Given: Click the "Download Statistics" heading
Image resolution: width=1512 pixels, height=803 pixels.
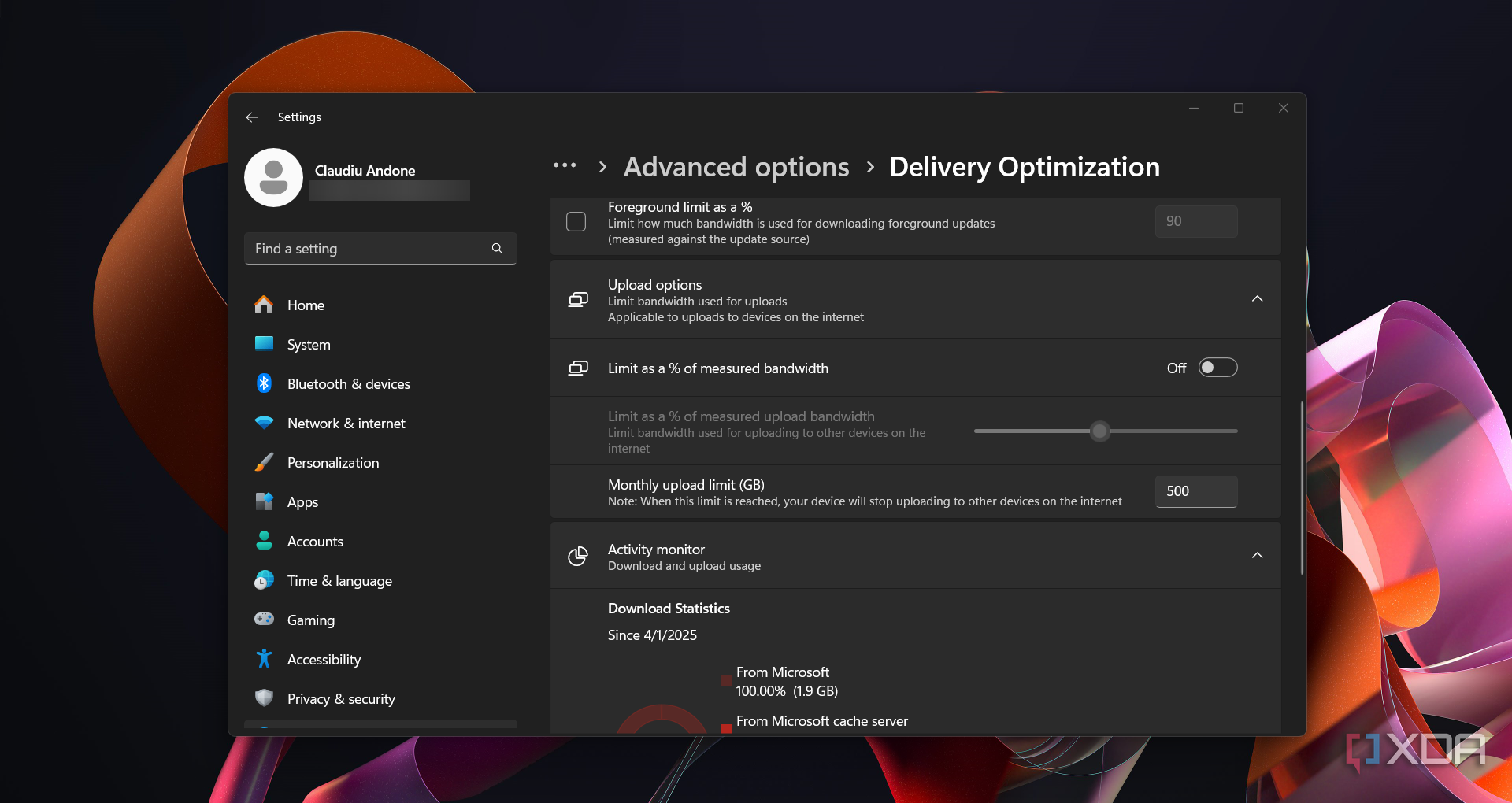Looking at the screenshot, I should point(669,609).
